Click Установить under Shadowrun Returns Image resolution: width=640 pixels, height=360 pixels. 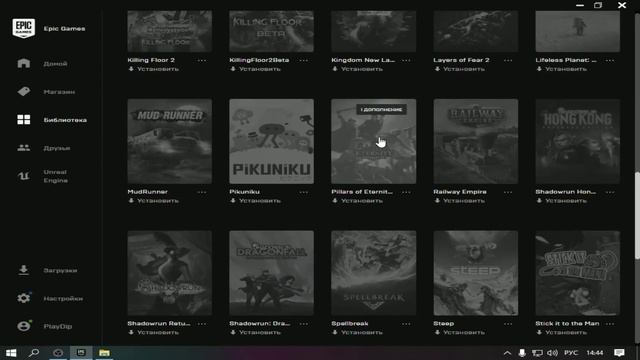coord(158,333)
